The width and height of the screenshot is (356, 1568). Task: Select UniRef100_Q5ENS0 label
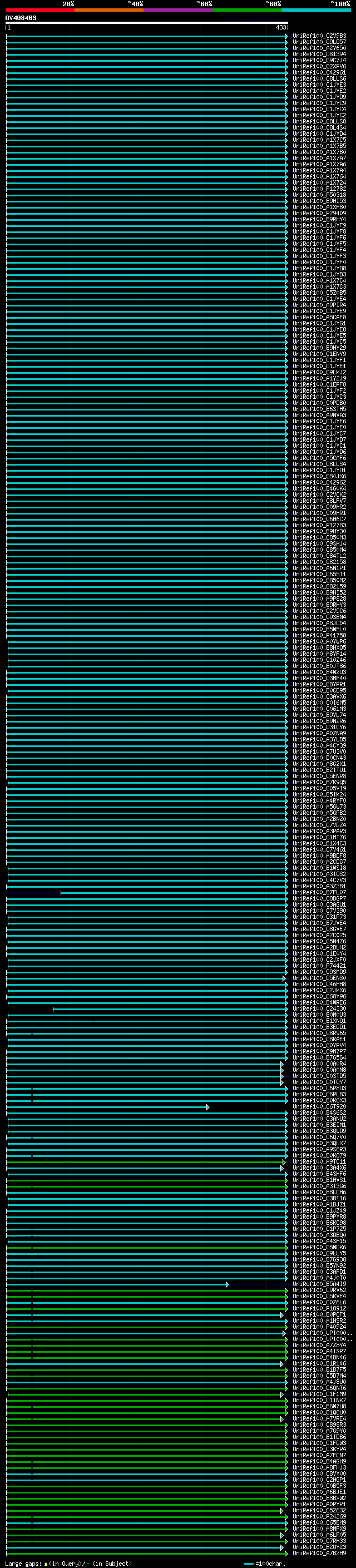319,977
